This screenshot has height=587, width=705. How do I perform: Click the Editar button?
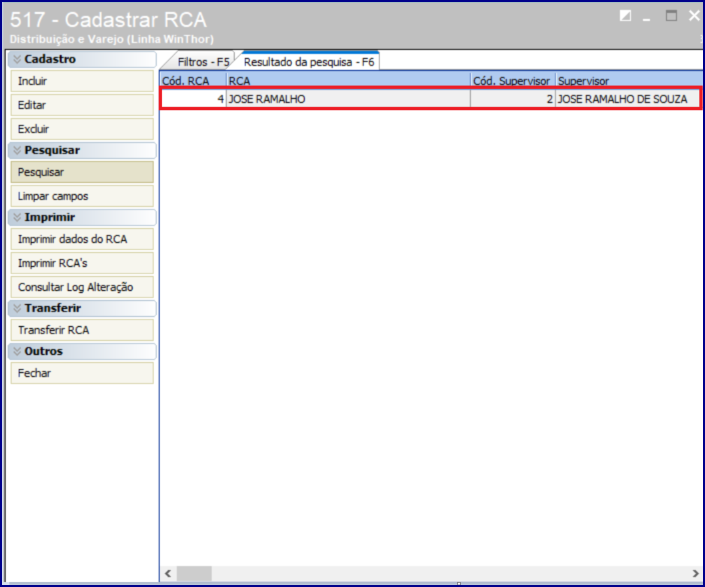coord(82,105)
